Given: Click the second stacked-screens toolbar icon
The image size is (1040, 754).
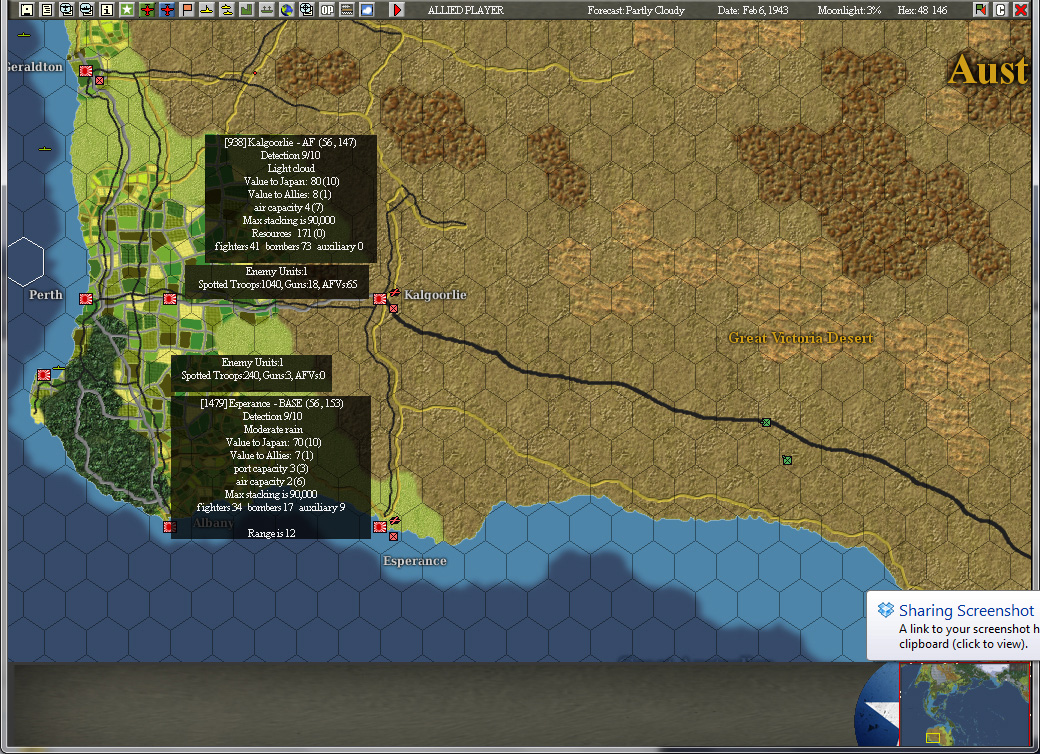Looking at the screenshot, I should [86, 9].
